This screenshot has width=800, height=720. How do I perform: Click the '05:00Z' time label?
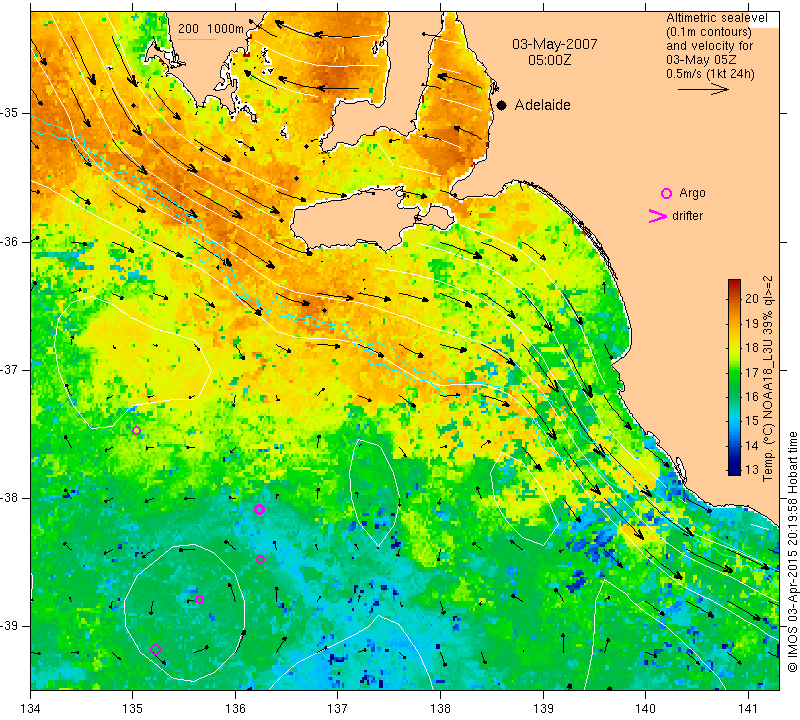pyautogui.click(x=549, y=60)
